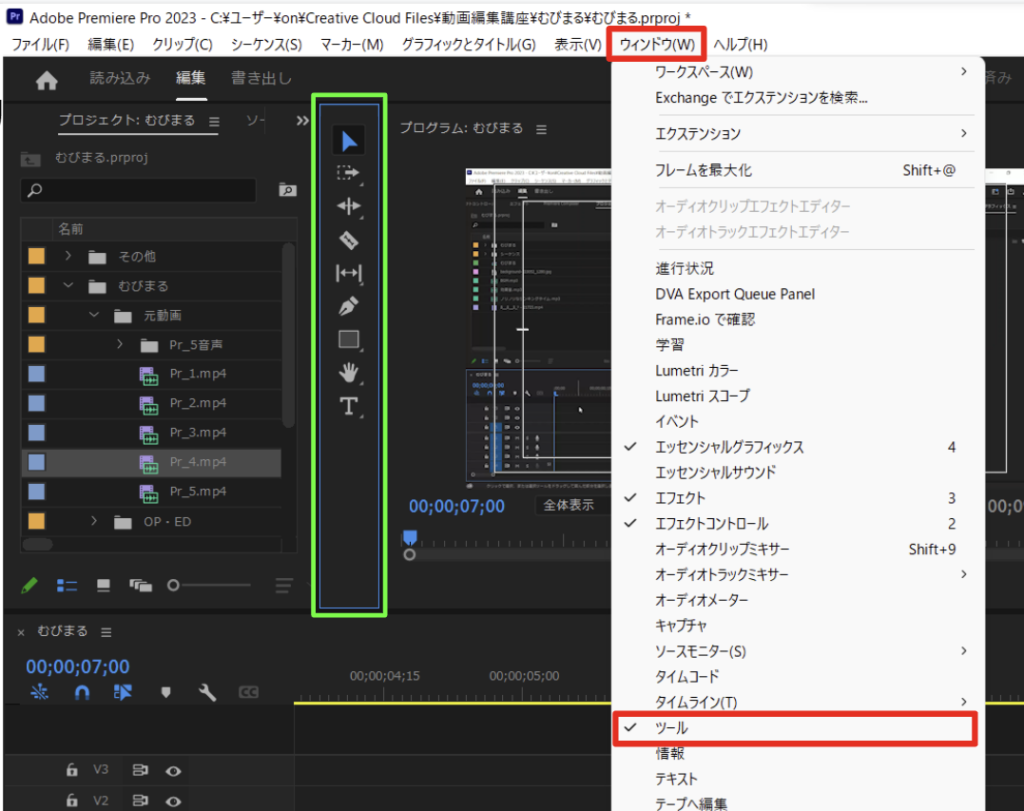Toggle the lock on the V2 track
The height and width of the screenshot is (811, 1024).
(x=70, y=800)
